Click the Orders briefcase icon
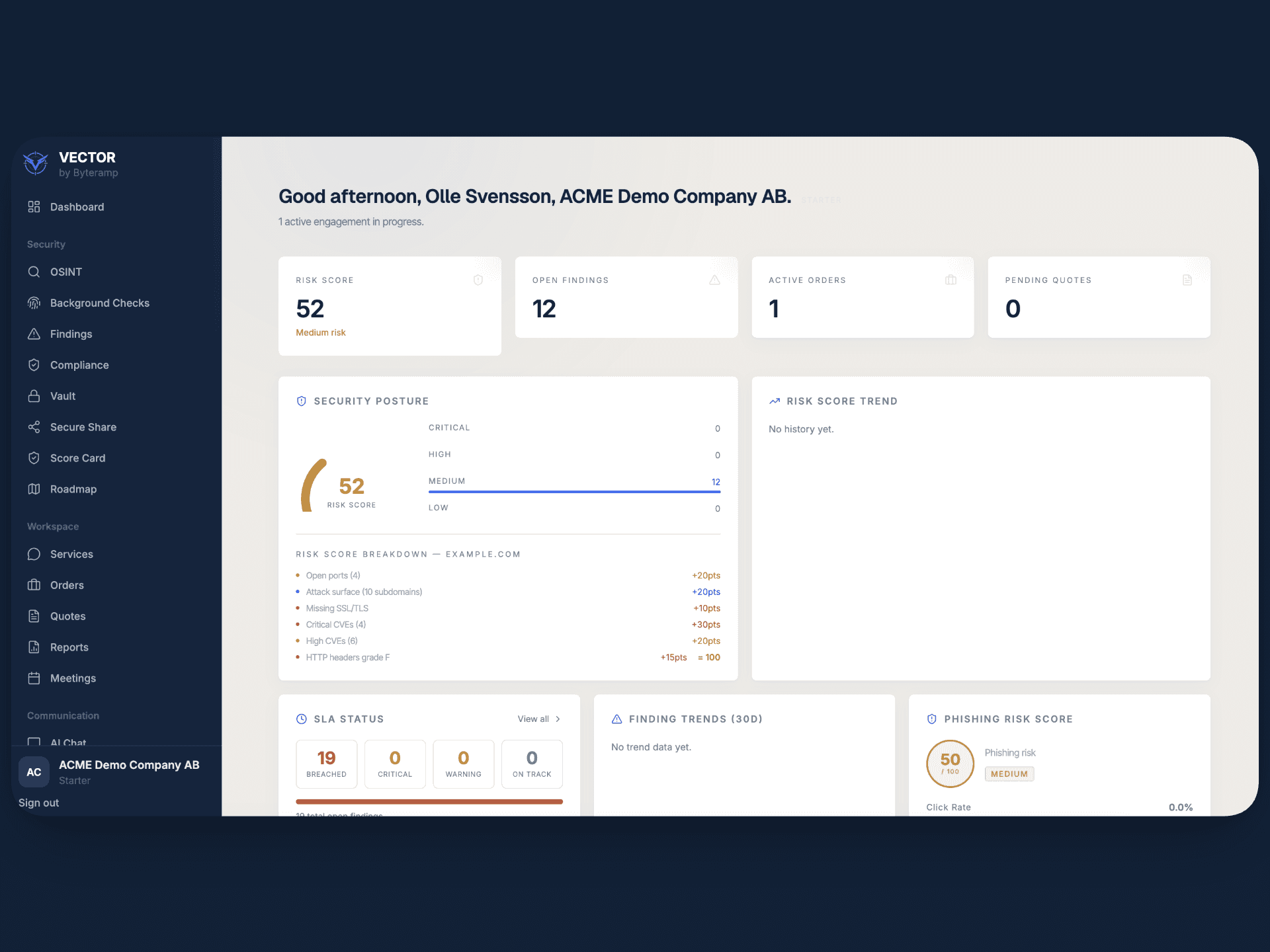1270x952 pixels. tap(34, 585)
